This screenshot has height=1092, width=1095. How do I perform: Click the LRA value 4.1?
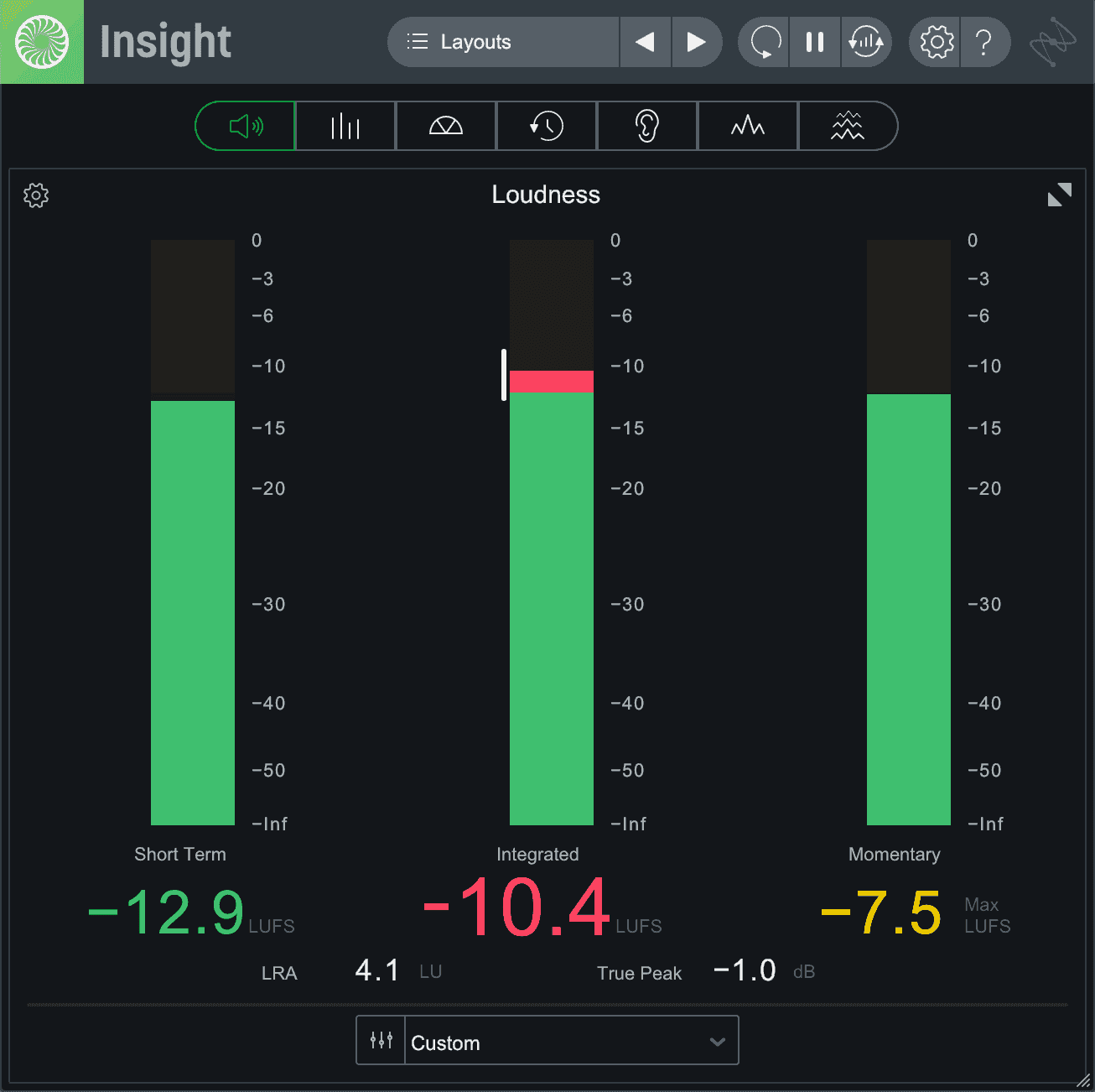[377, 970]
